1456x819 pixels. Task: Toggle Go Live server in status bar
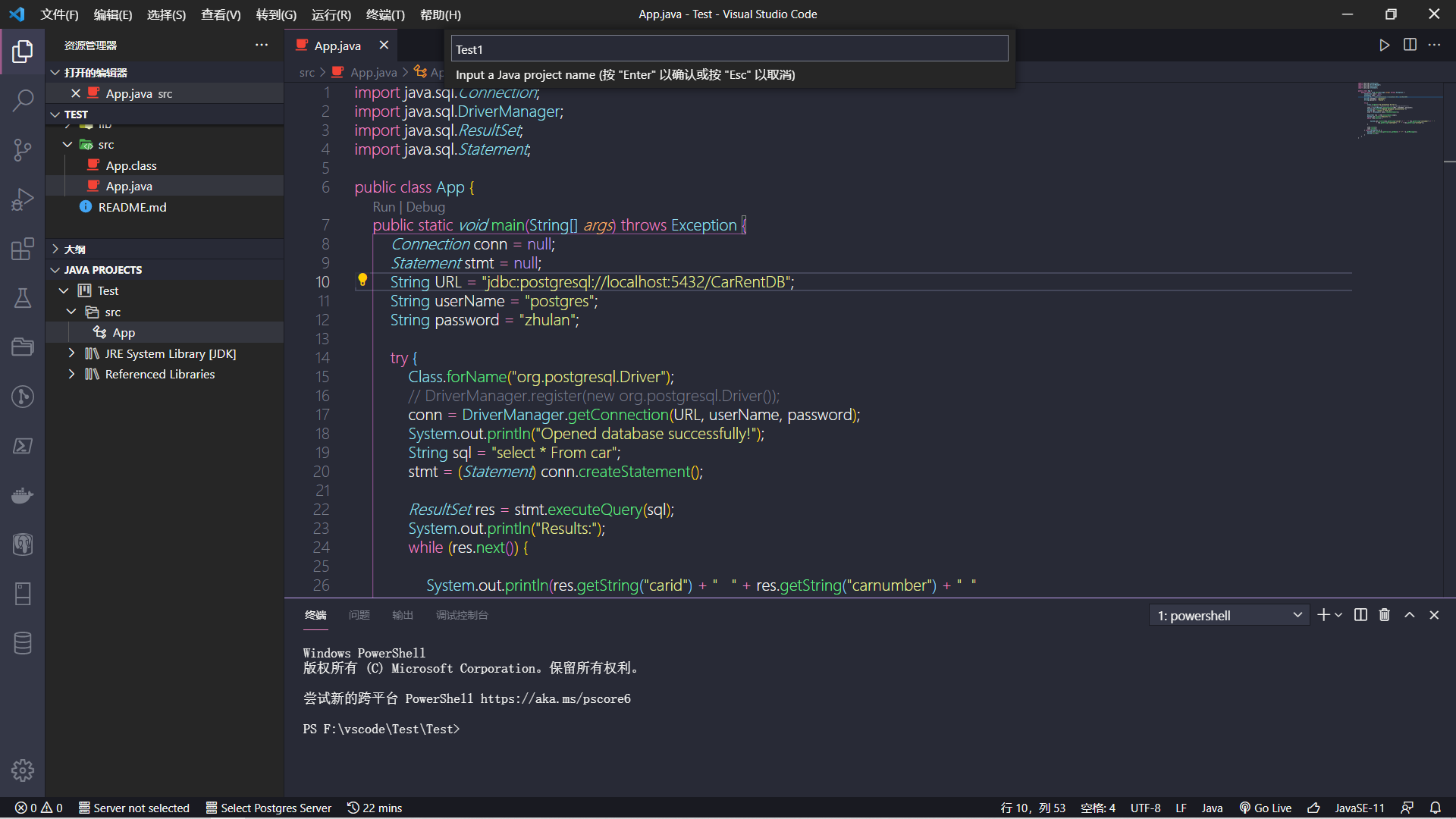click(1266, 808)
